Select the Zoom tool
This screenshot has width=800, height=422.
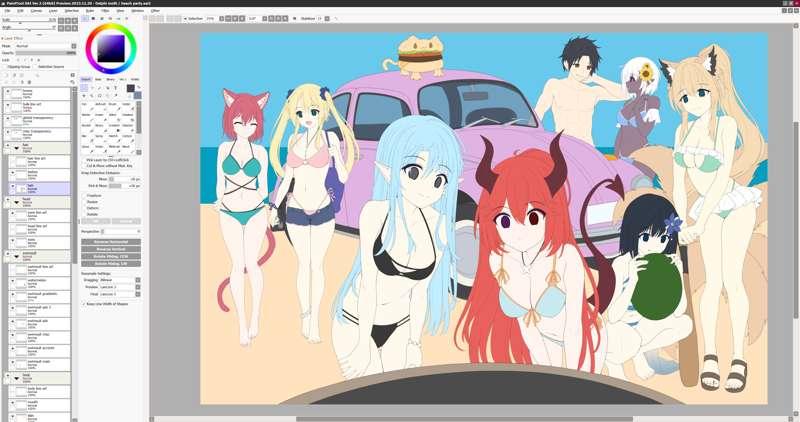(x=92, y=95)
